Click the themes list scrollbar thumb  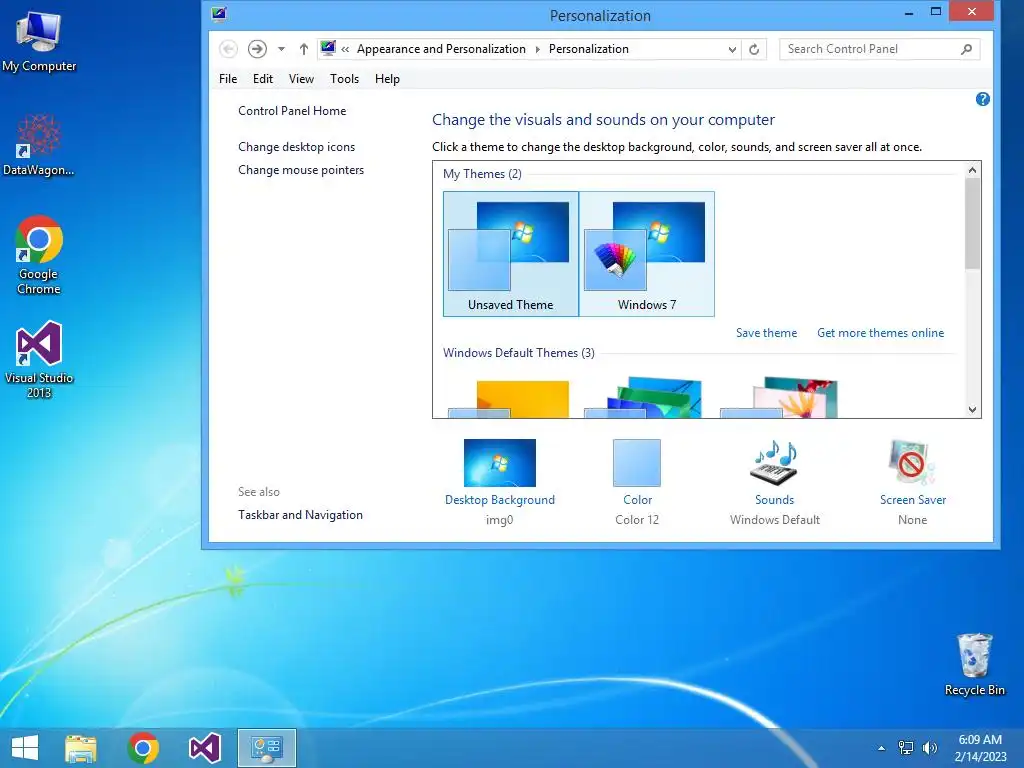972,223
